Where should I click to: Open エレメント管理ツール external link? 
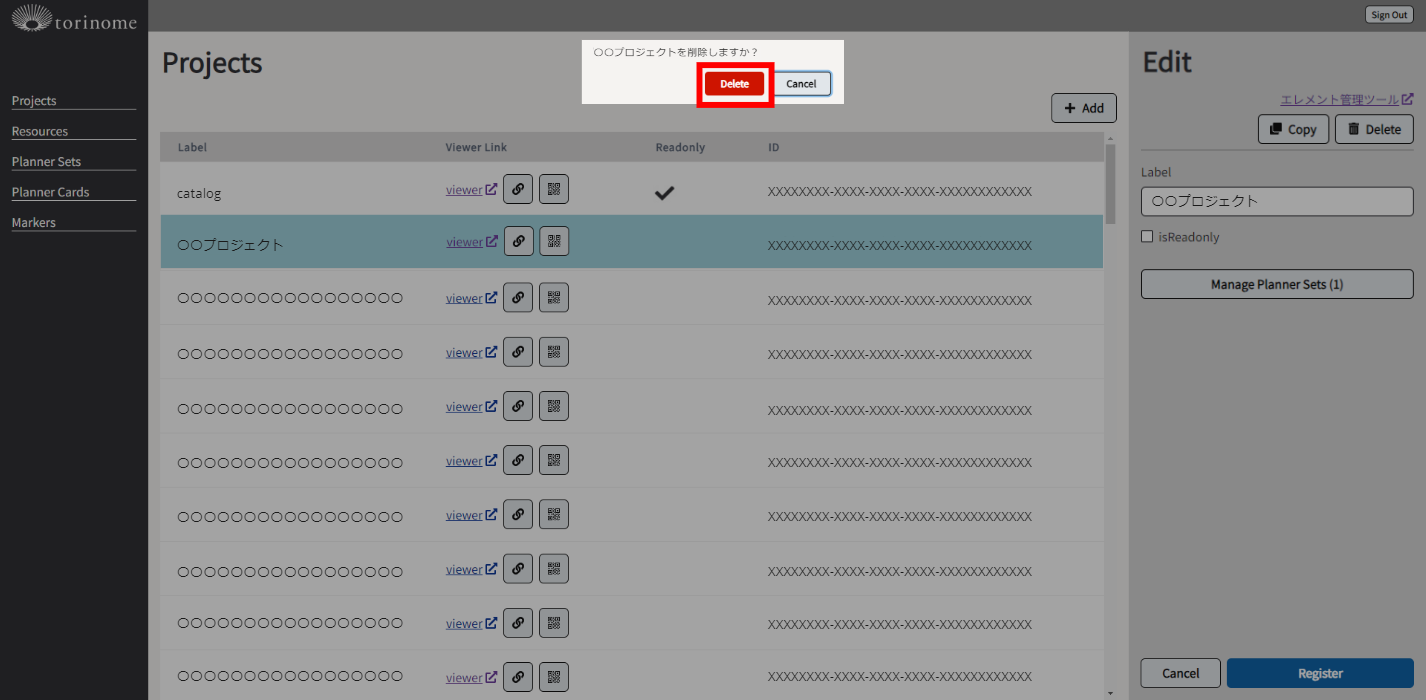coord(1346,100)
